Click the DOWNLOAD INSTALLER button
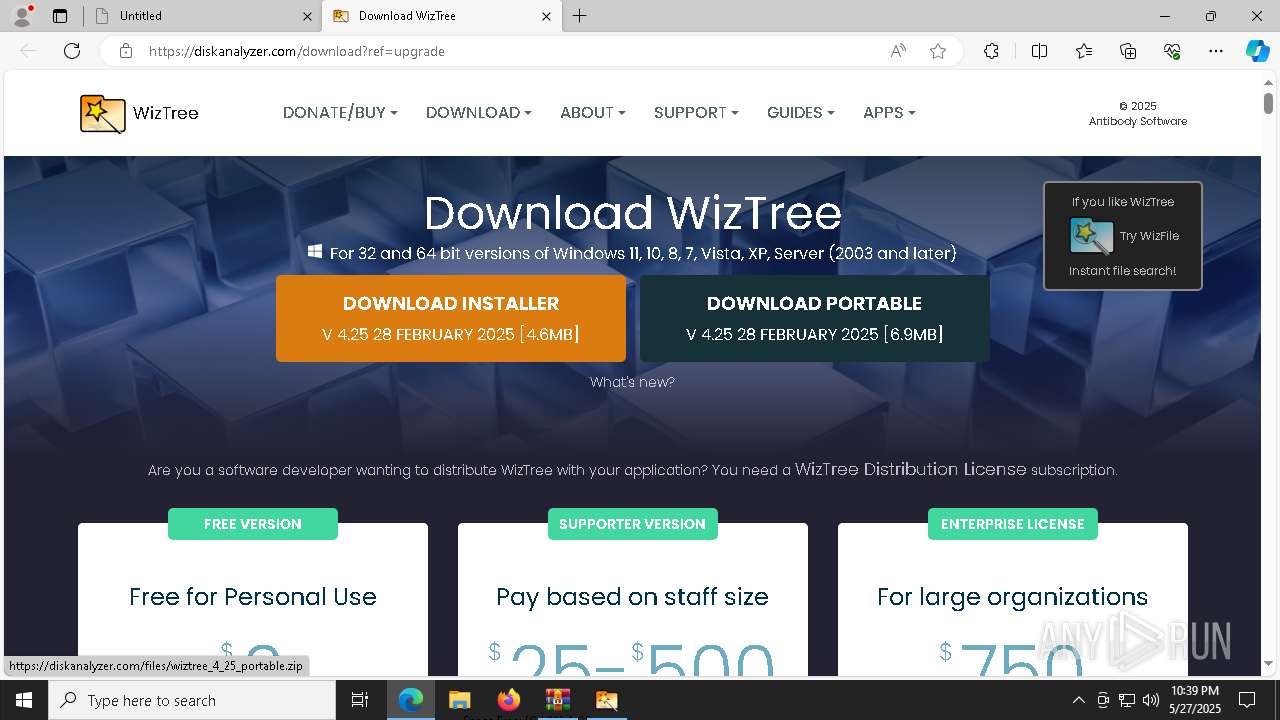 [x=451, y=318]
